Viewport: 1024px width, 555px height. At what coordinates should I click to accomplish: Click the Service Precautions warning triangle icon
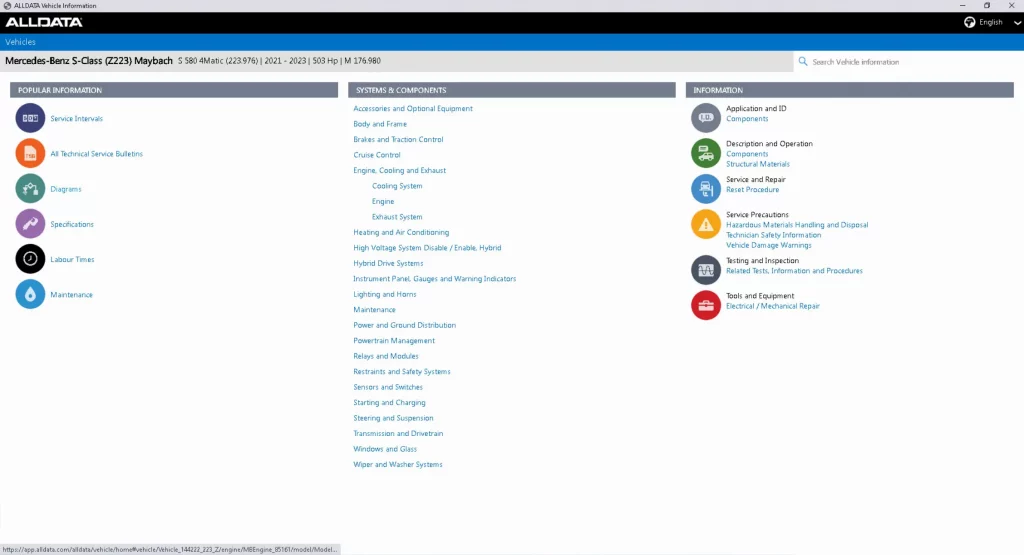click(x=706, y=224)
